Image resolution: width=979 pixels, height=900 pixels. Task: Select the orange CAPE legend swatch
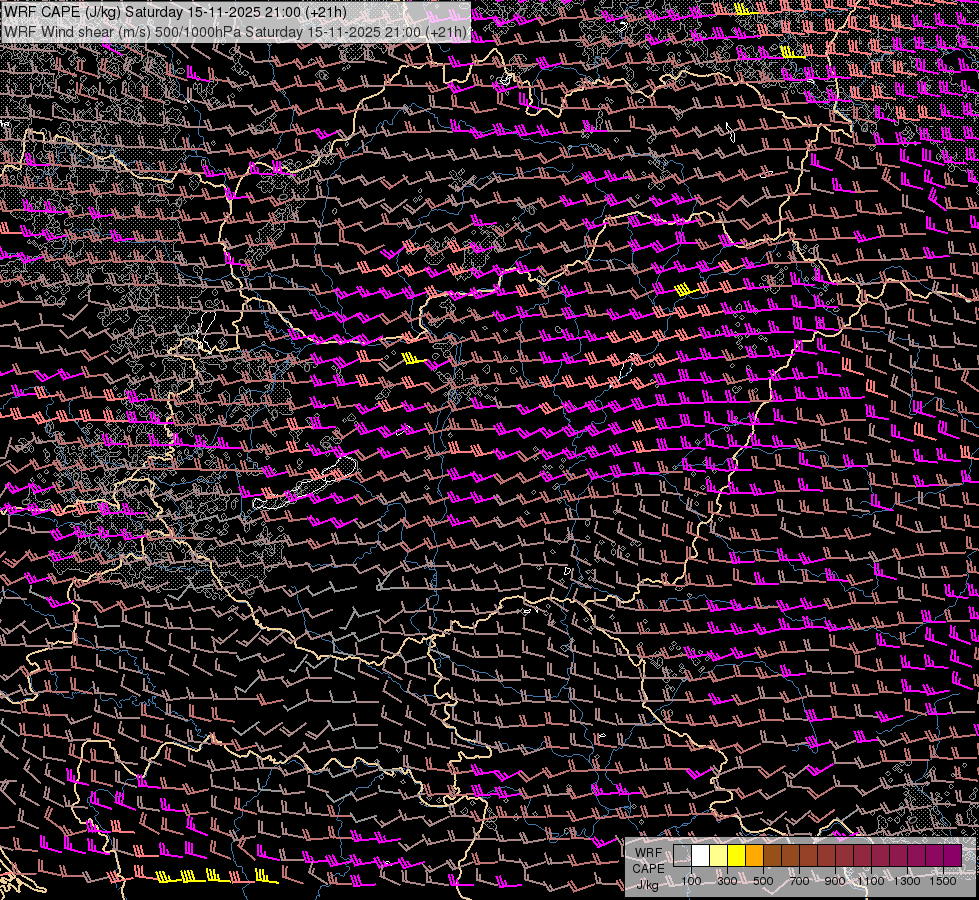pyautogui.click(x=754, y=855)
